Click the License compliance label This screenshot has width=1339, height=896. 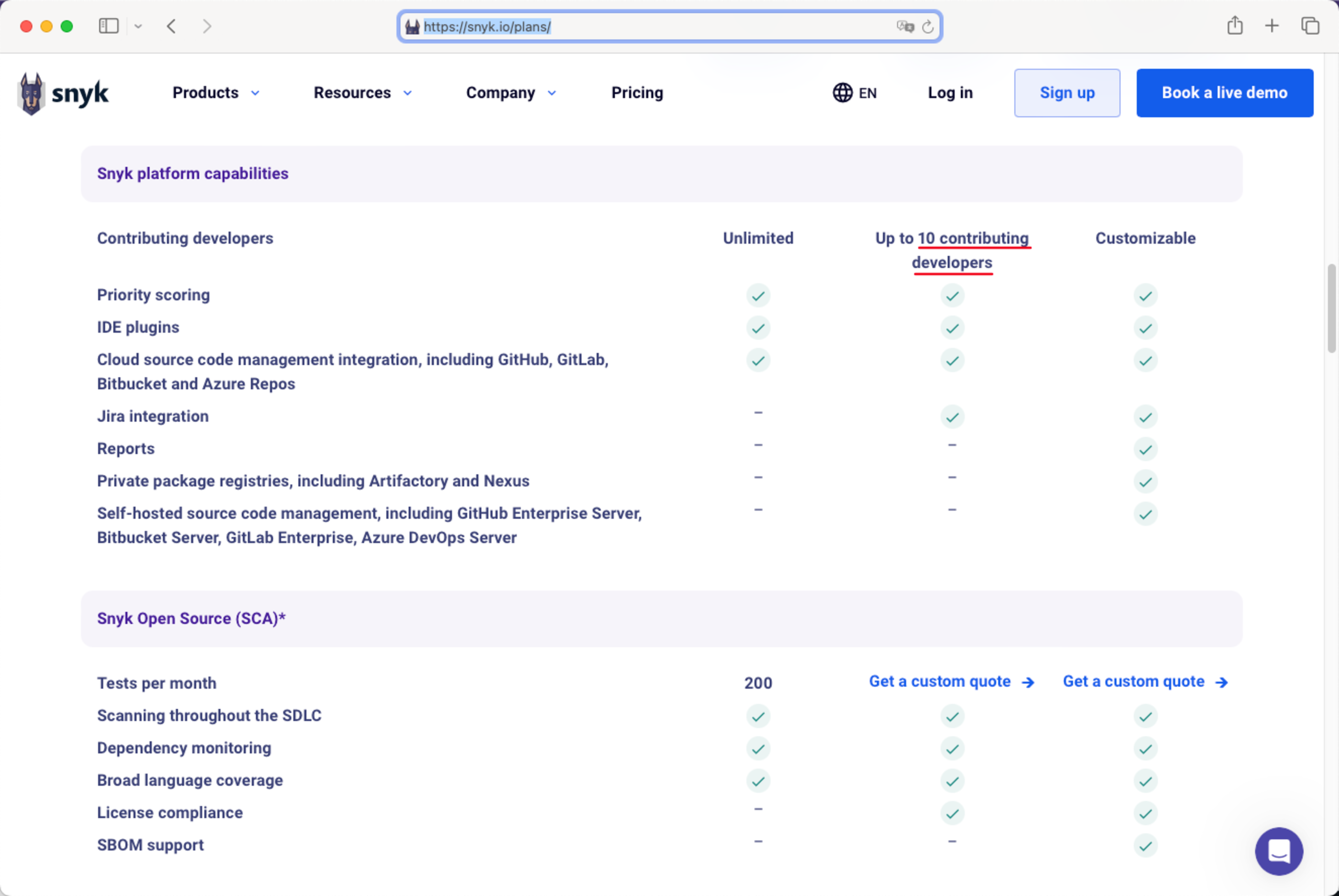170,813
